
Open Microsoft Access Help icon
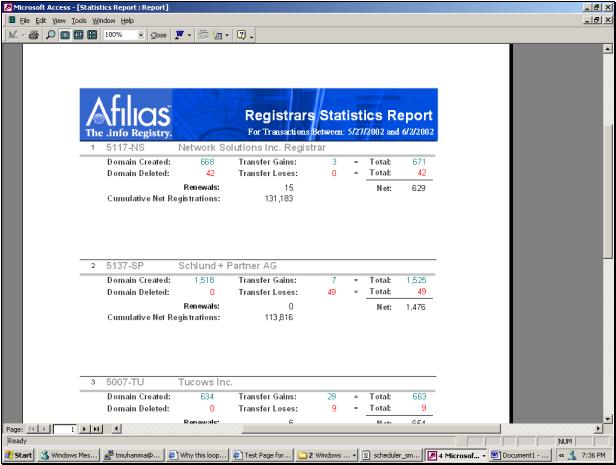241,35
